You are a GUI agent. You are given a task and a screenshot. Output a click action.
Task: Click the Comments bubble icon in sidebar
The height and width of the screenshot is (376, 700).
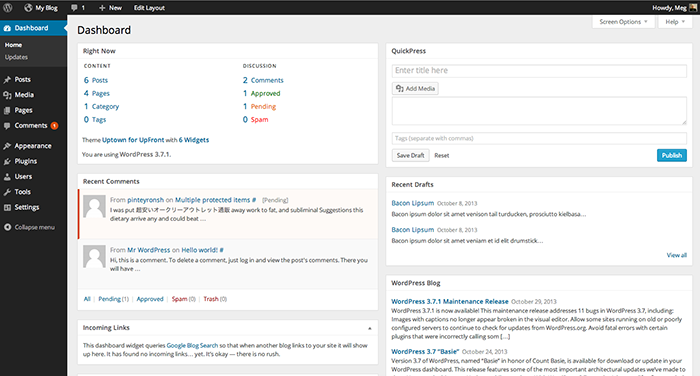[7, 126]
